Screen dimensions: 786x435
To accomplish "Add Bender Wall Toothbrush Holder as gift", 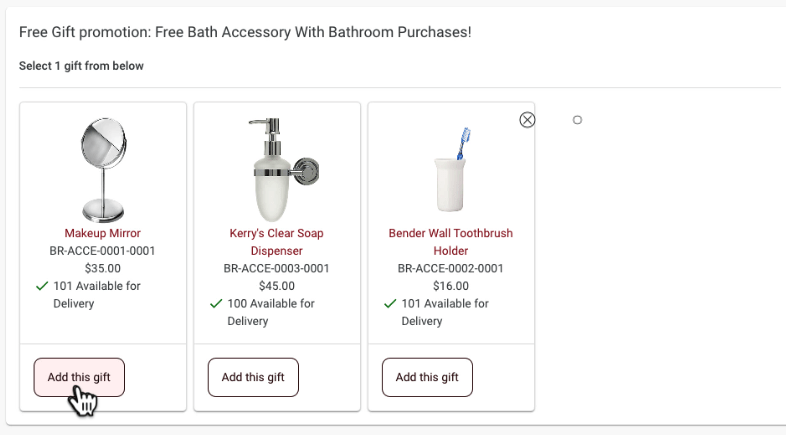I will pos(427,377).
